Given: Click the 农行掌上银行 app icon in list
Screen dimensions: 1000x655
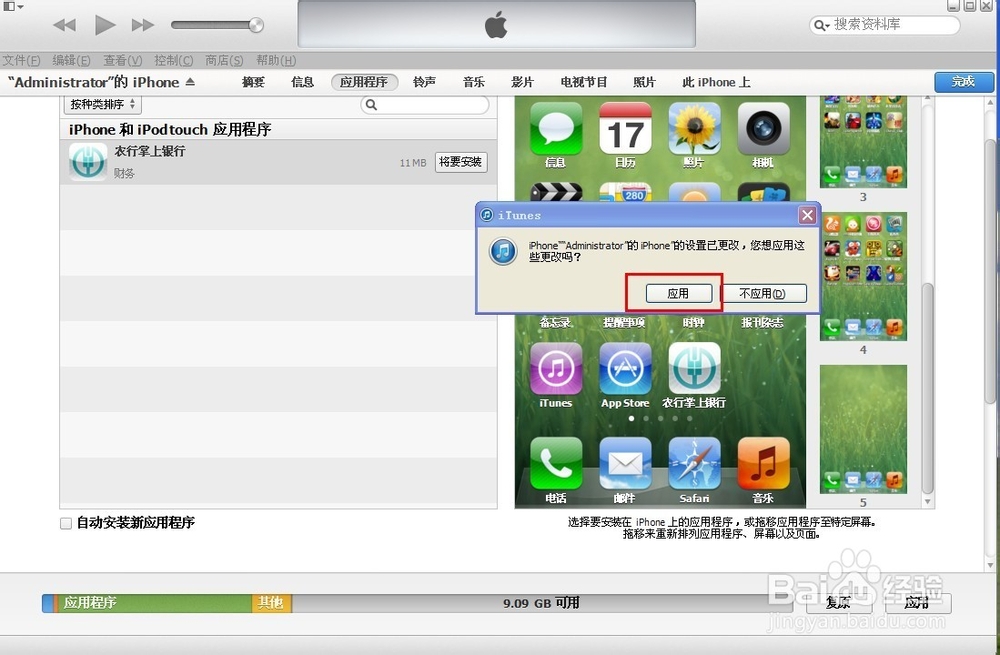Looking at the screenshot, I should point(88,161).
